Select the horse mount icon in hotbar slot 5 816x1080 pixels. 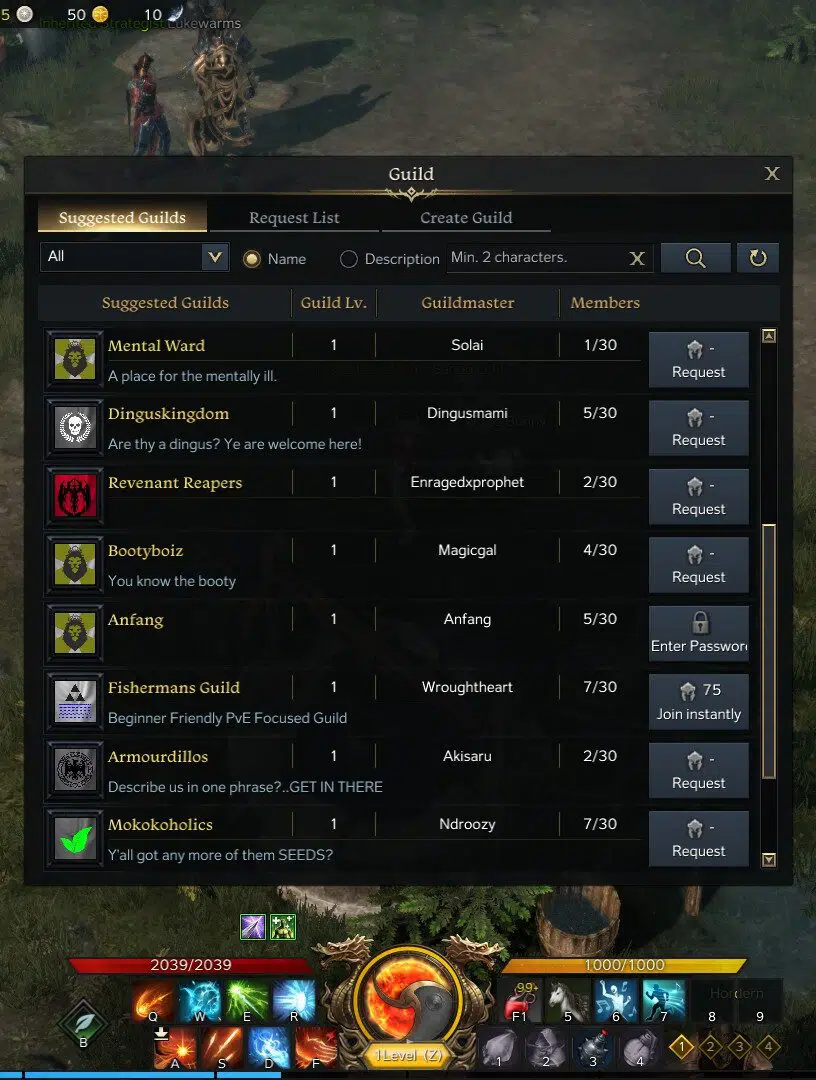pos(568,1000)
